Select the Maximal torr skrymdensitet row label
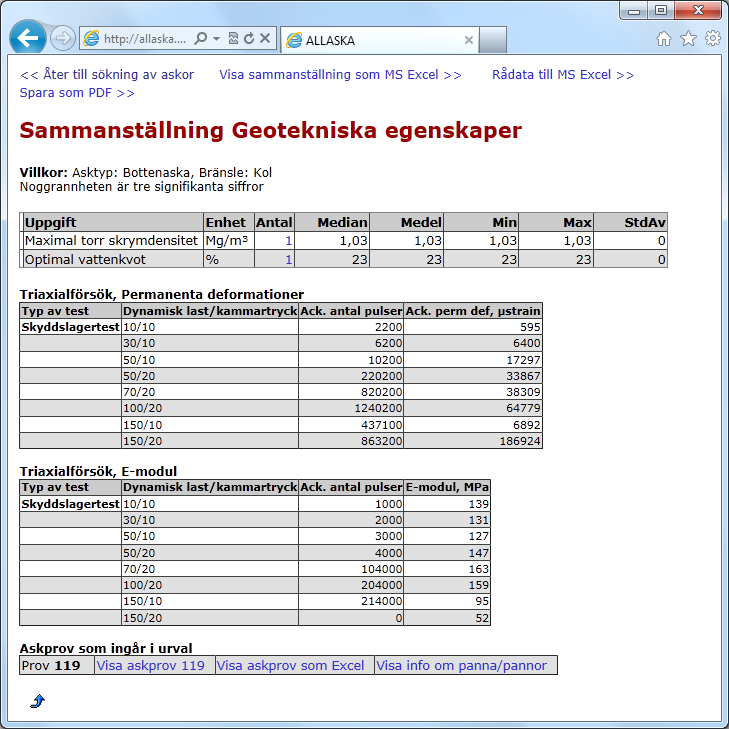This screenshot has width=729, height=729. [111, 241]
